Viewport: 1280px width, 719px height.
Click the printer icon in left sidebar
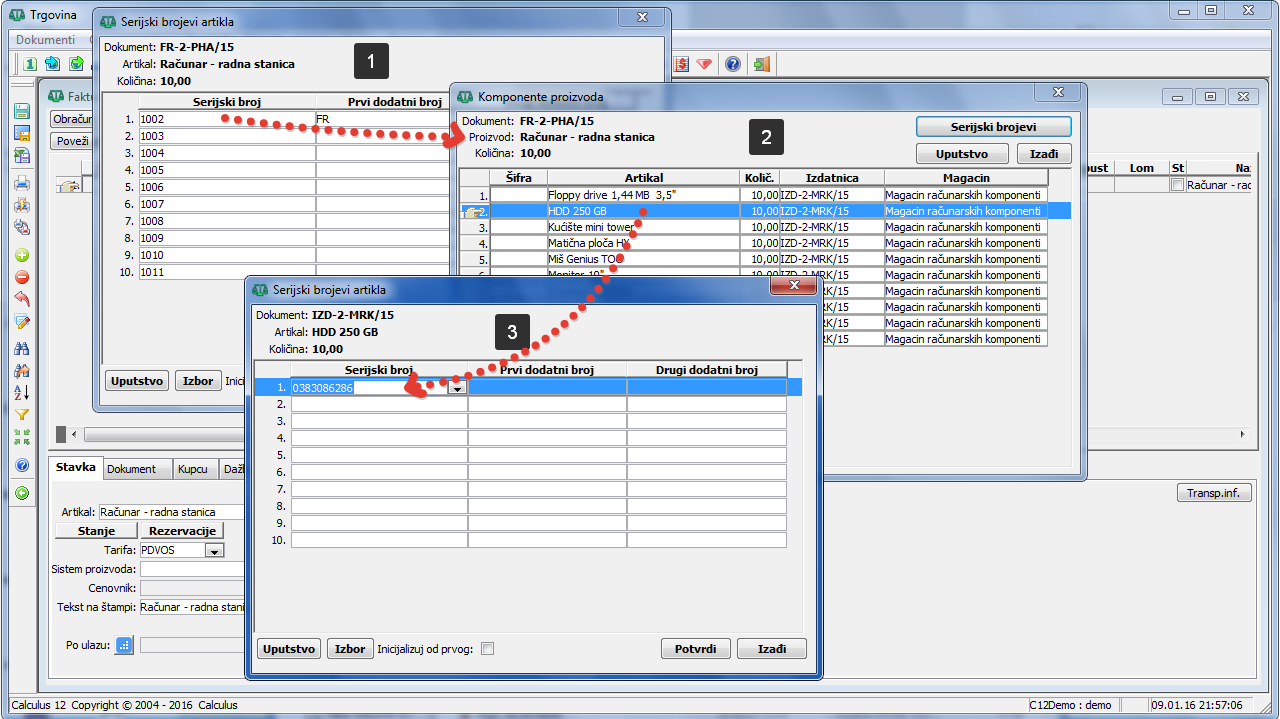22,183
